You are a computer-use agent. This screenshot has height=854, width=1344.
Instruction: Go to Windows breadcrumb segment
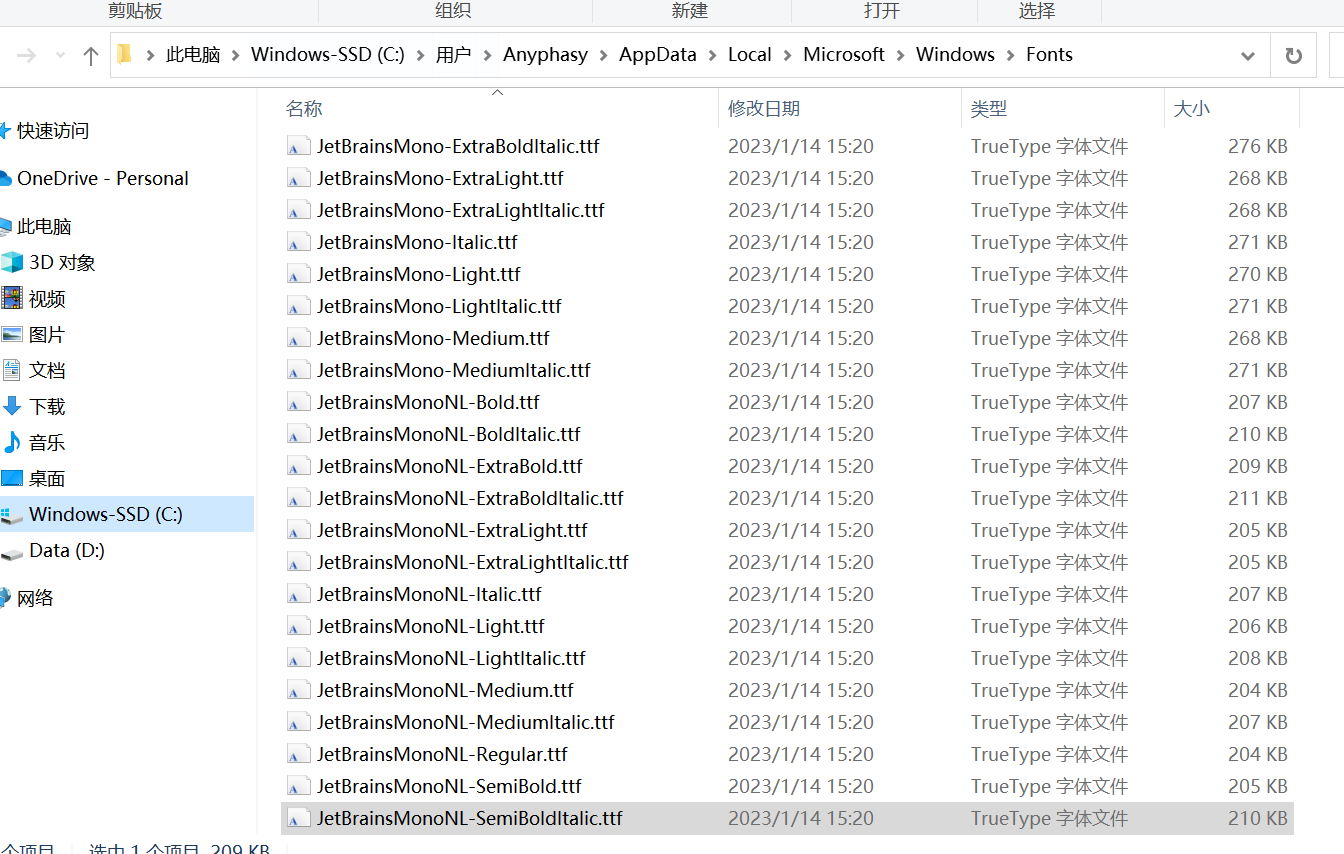coord(955,55)
